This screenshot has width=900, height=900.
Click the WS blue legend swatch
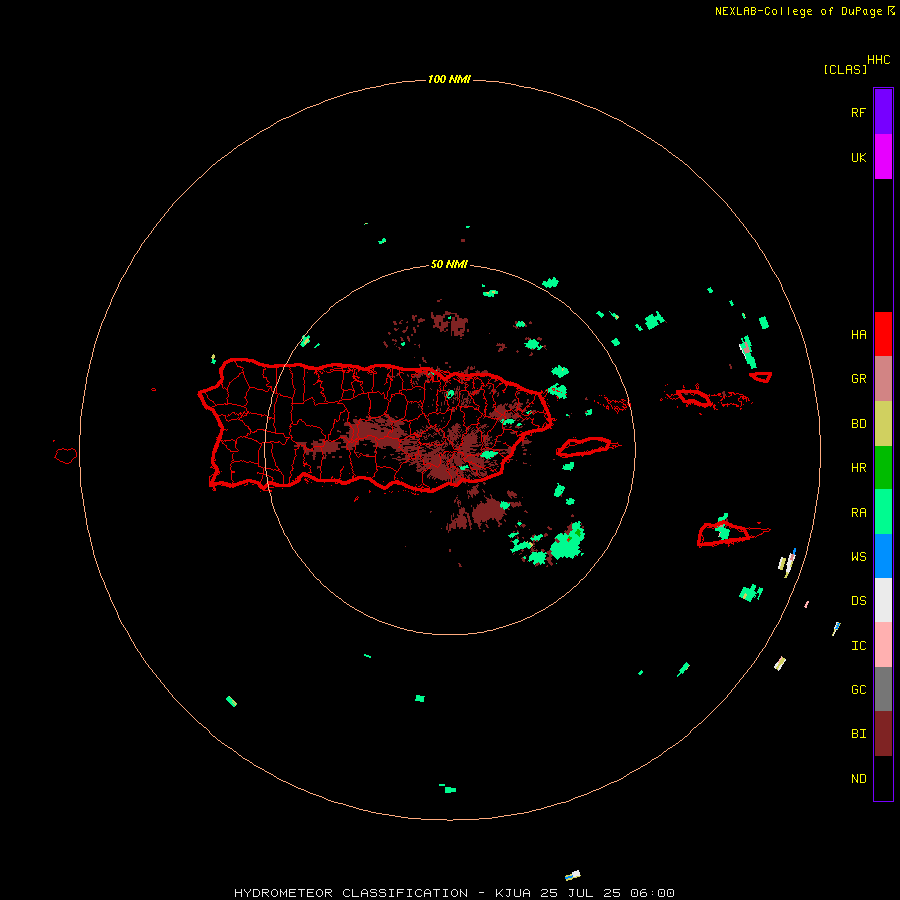pyautogui.click(x=883, y=556)
